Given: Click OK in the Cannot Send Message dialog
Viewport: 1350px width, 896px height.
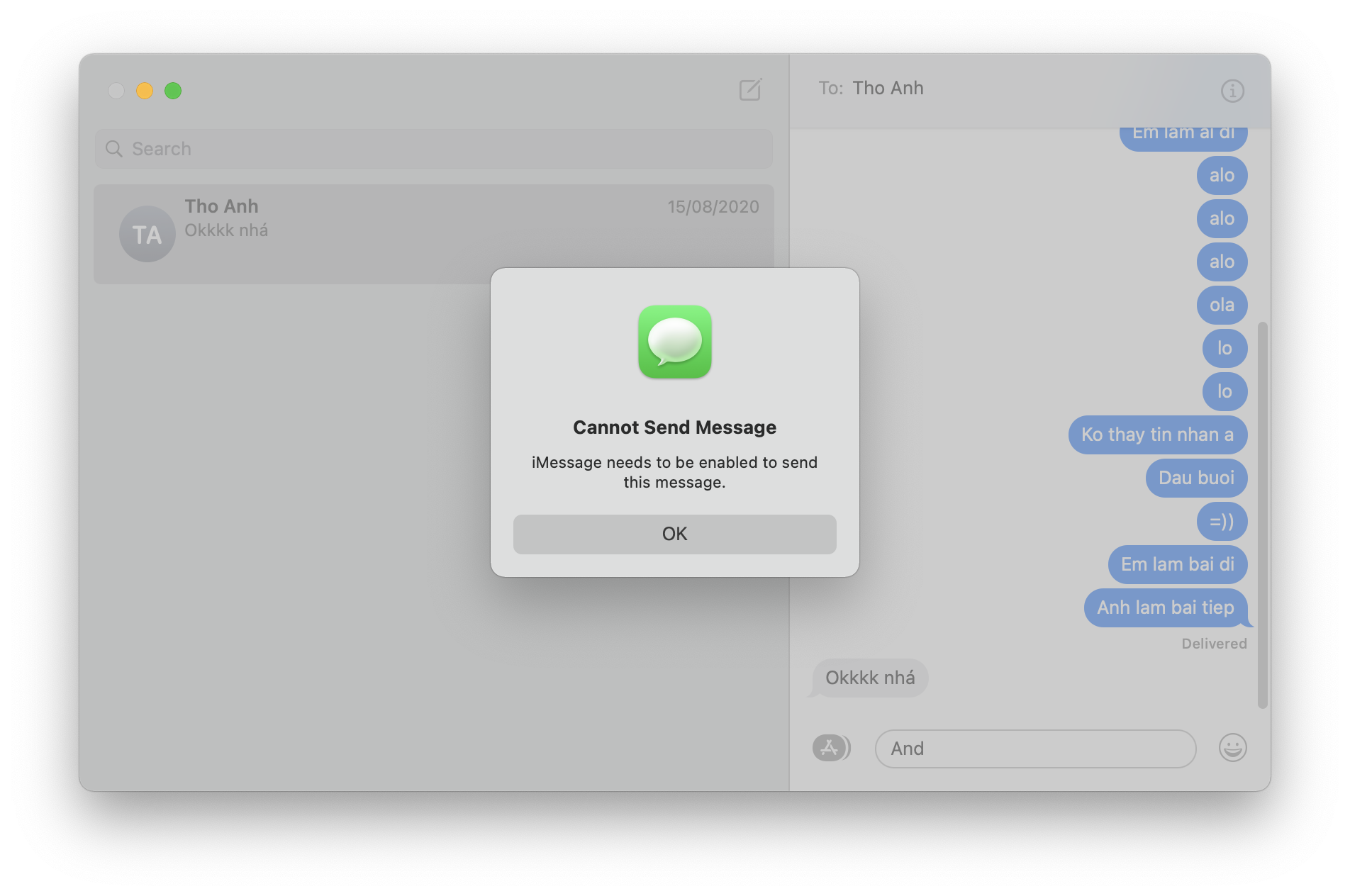Looking at the screenshot, I should pos(674,534).
